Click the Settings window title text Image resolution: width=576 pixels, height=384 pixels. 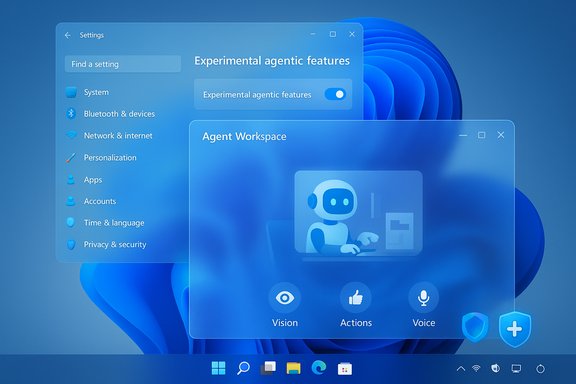92,35
